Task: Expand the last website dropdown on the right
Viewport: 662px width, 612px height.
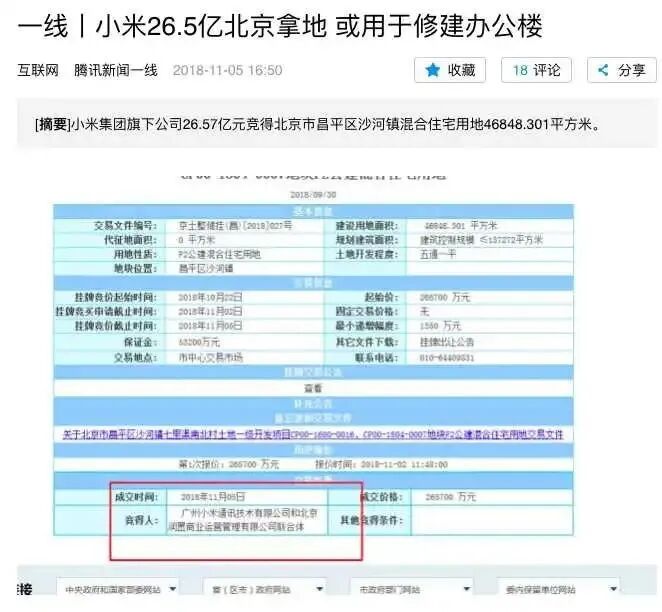Action: pyautogui.click(x=557, y=589)
